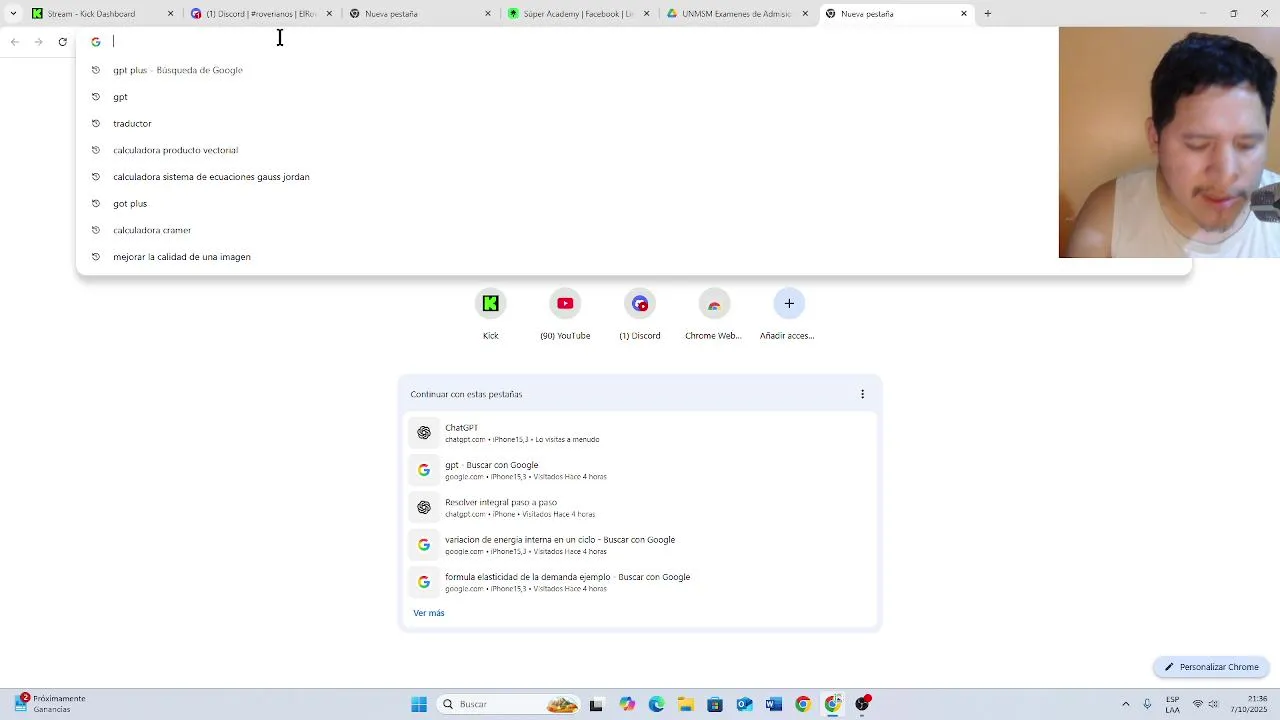The width and height of the screenshot is (1280, 720).
Task: Close the Discord tab
Action: (x=329, y=14)
